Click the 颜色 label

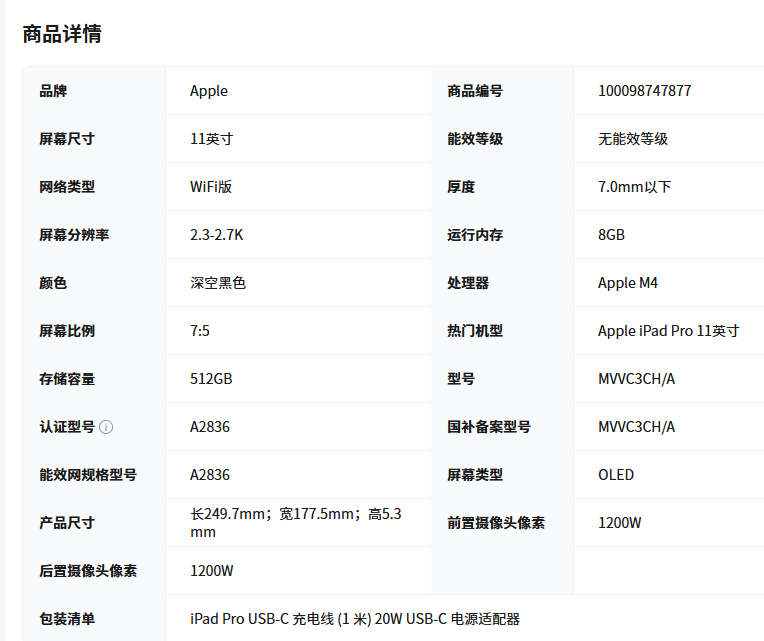pyautogui.click(x=53, y=283)
